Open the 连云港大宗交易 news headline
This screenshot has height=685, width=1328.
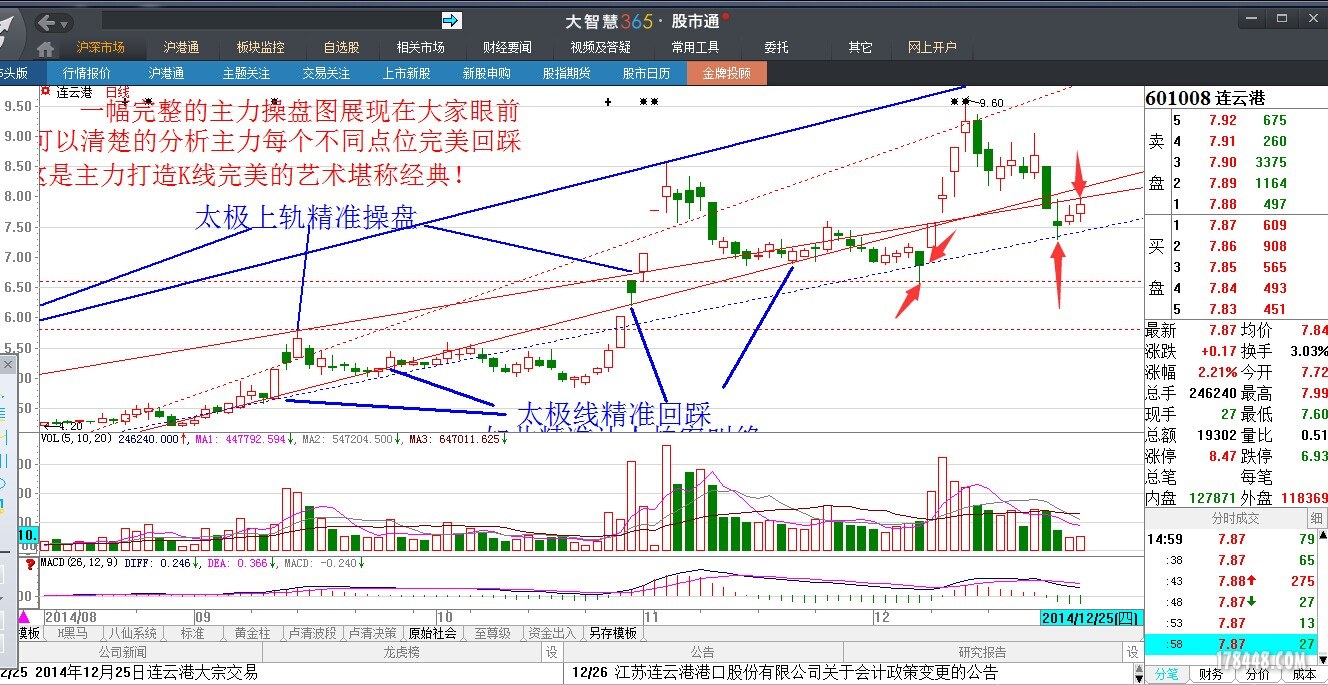pos(146,673)
